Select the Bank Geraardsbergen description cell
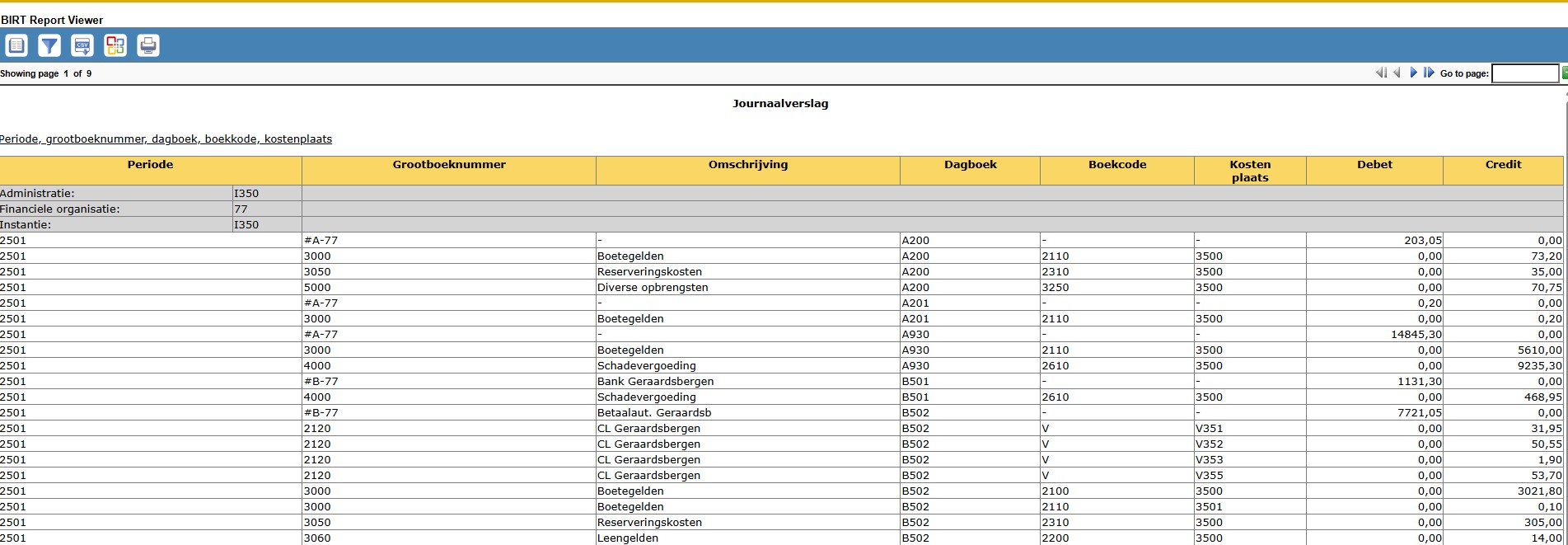 tap(655, 382)
